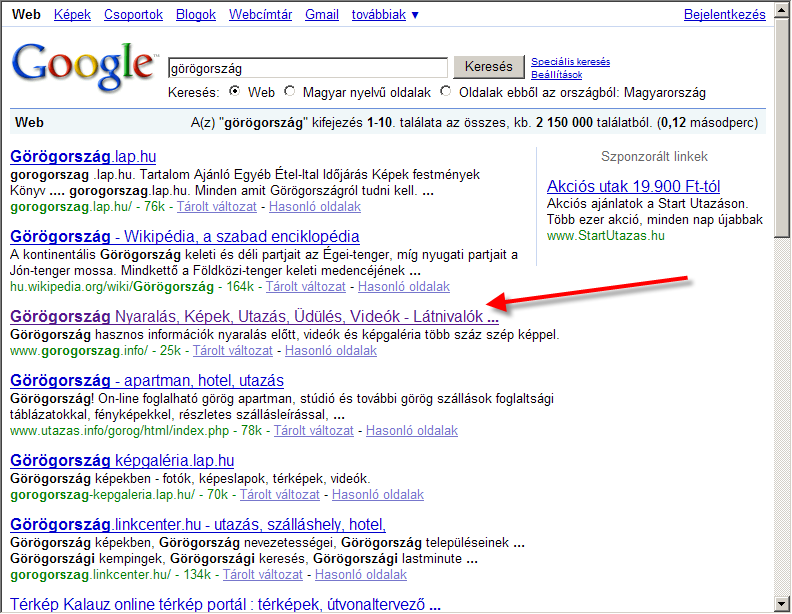Open Tárolt változat for gorogorszag.lap.hu
This screenshot has width=792, height=614.
[x=216, y=207]
